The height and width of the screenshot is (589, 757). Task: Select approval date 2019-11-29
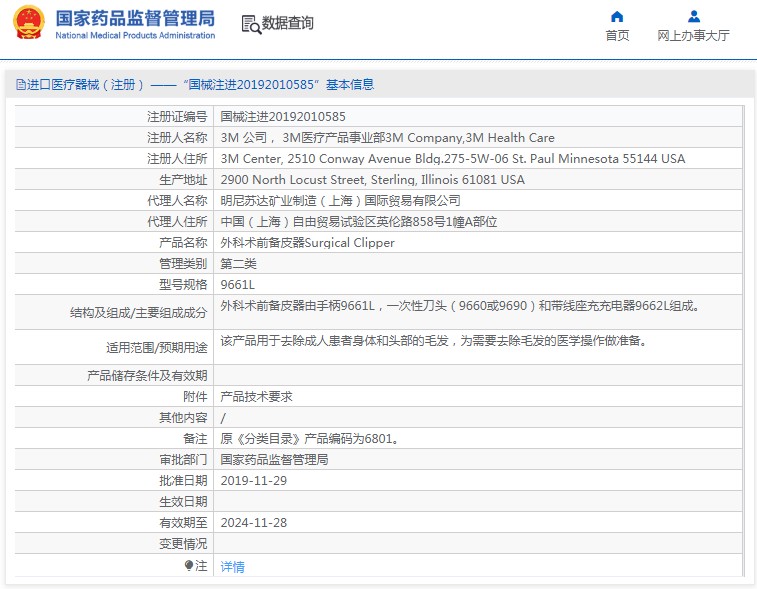pos(253,481)
